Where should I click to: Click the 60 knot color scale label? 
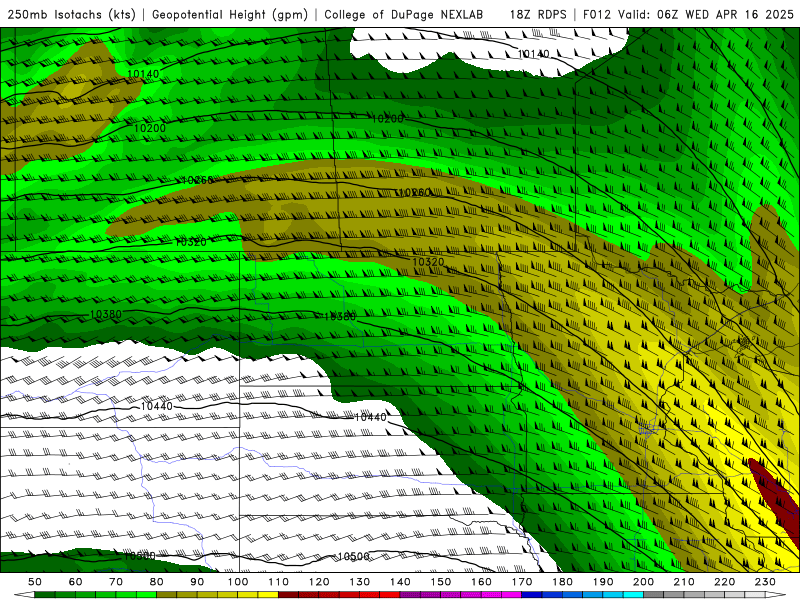pyautogui.click(x=76, y=582)
